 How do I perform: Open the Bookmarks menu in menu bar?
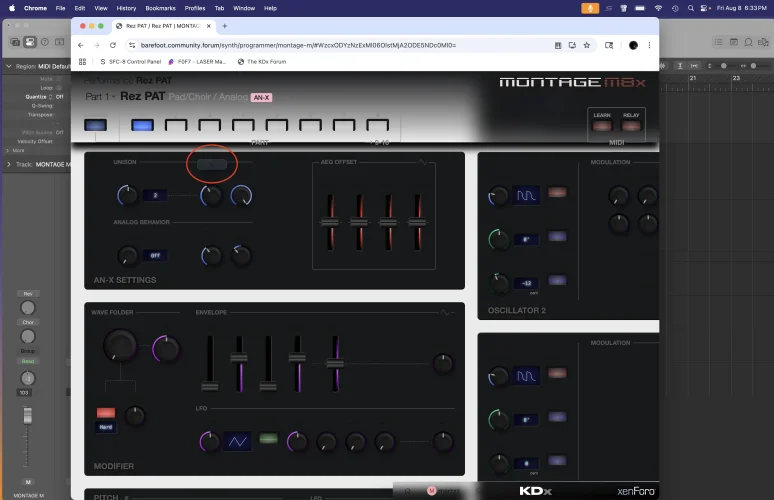click(x=160, y=7)
